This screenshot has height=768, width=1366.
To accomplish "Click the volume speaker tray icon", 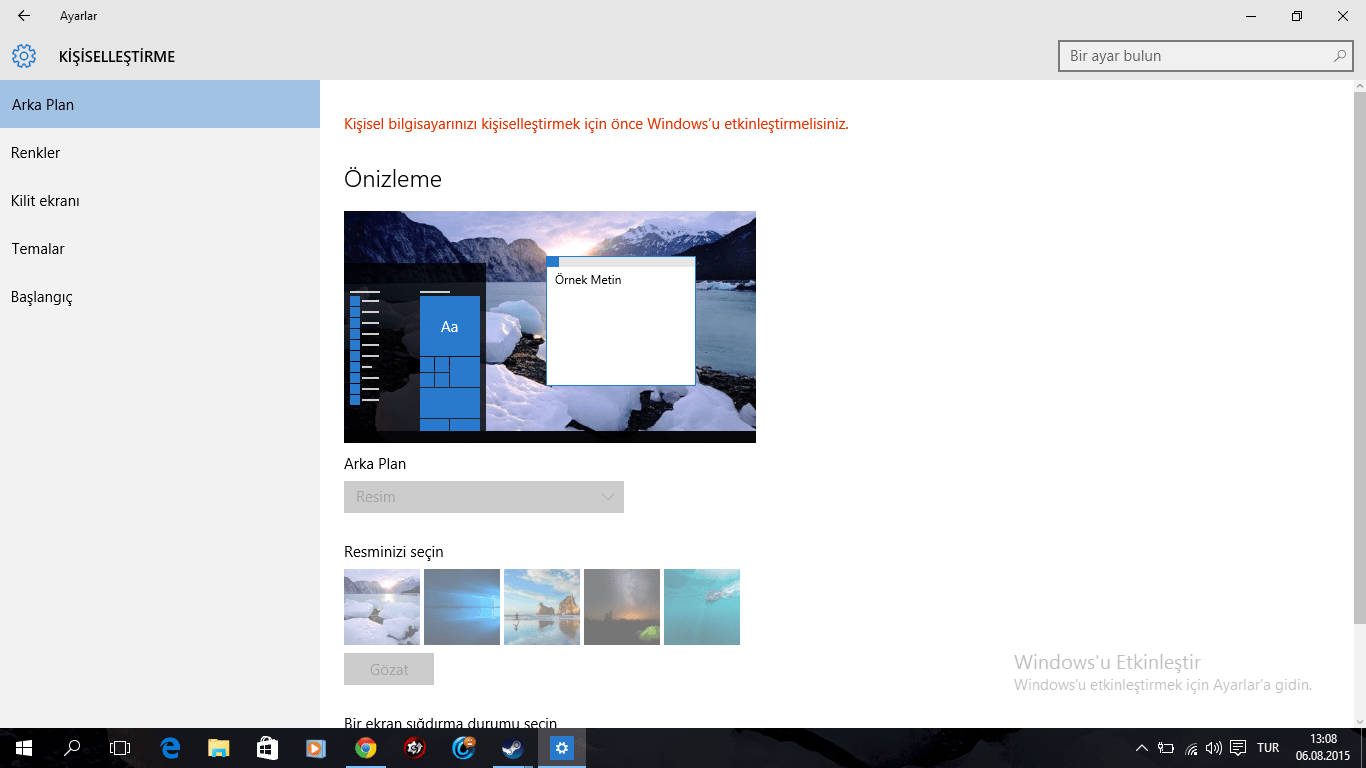I will (x=1214, y=748).
